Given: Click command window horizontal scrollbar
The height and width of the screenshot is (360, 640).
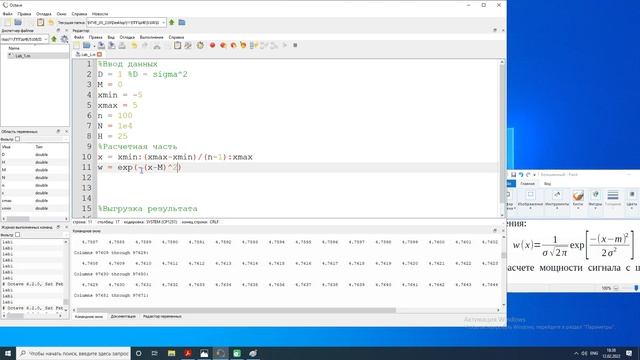Looking at the screenshot, I should click(236, 310).
